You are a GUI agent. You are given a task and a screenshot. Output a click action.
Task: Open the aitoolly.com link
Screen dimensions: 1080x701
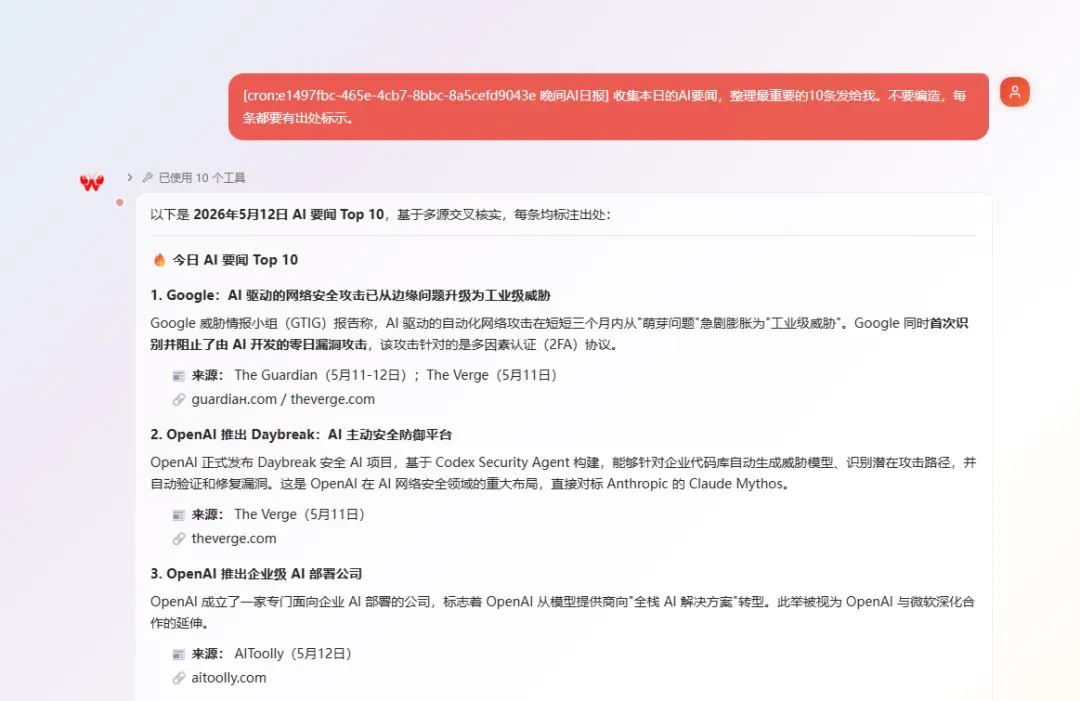point(229,678)
